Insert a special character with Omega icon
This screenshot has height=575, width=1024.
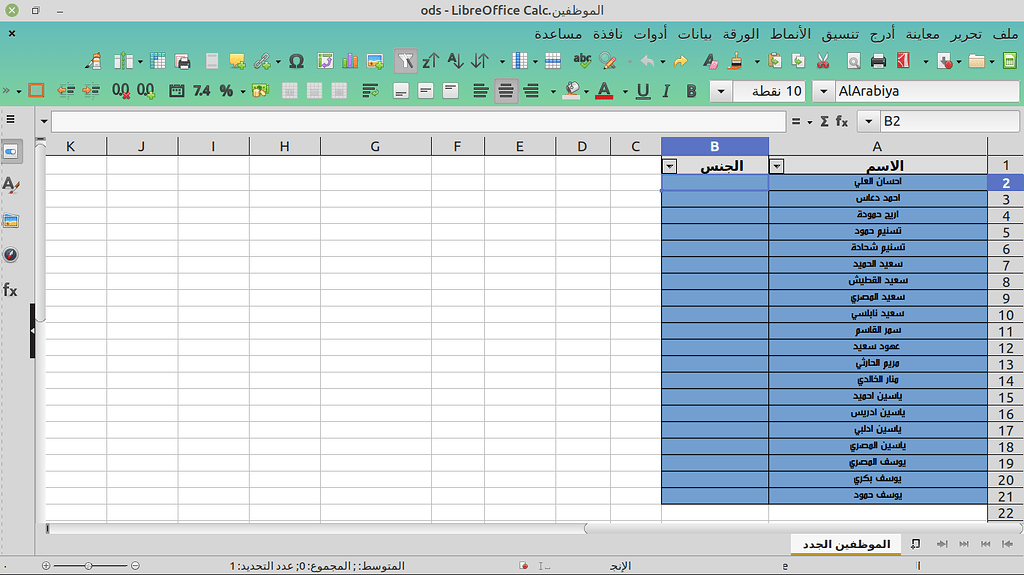click(x=296, y=61)
